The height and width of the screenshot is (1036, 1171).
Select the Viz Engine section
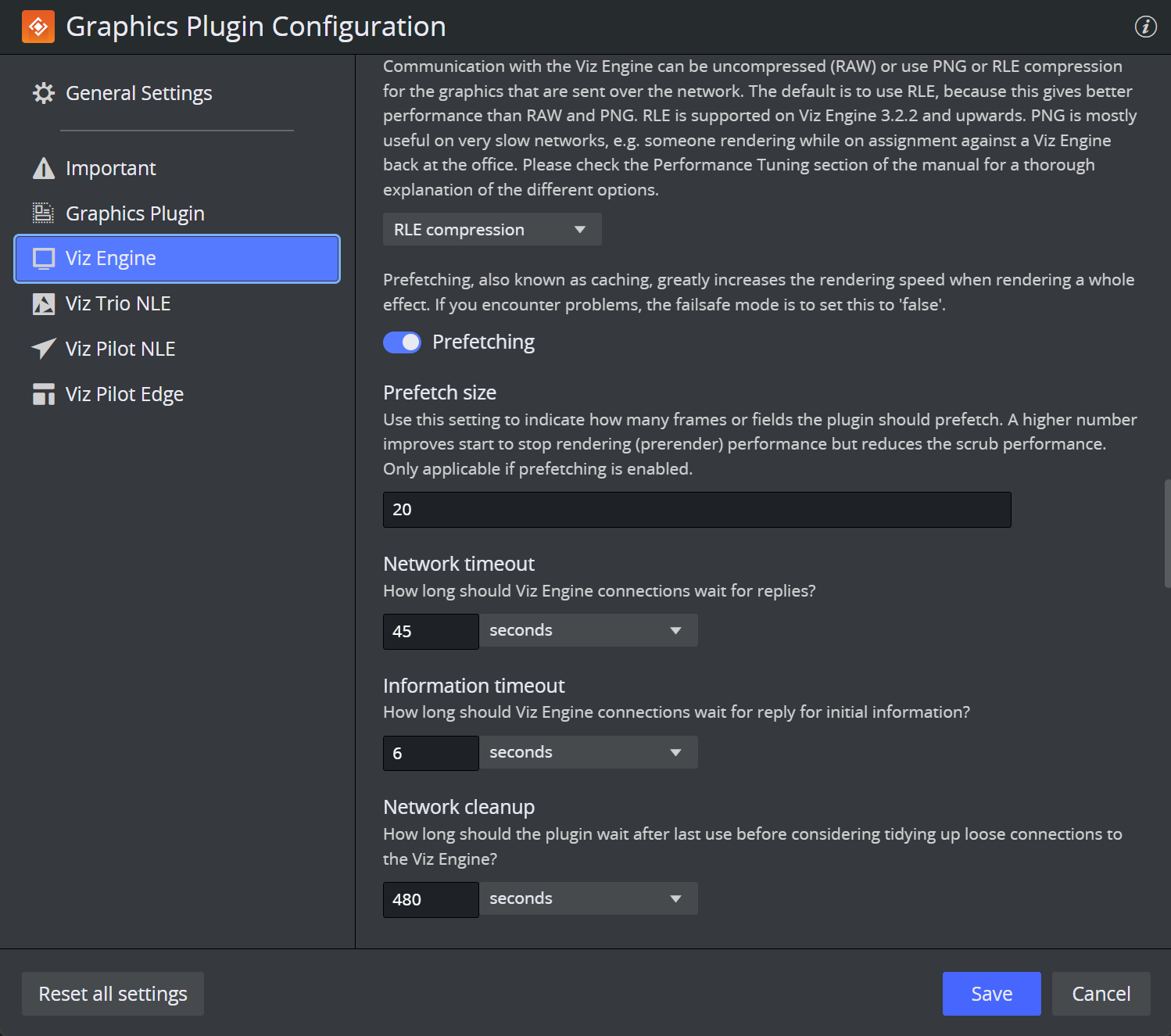[177, 258]
